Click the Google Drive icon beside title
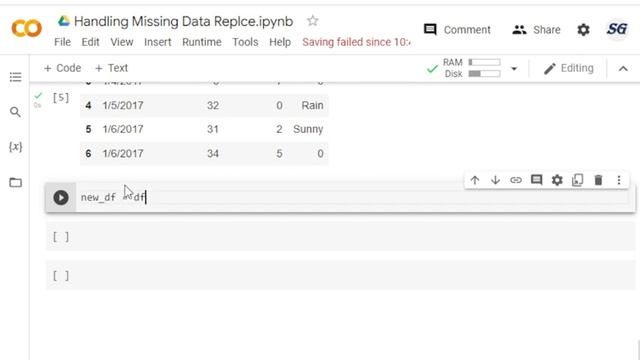Screen dimensions: 640x360 [x=64, y=21]
